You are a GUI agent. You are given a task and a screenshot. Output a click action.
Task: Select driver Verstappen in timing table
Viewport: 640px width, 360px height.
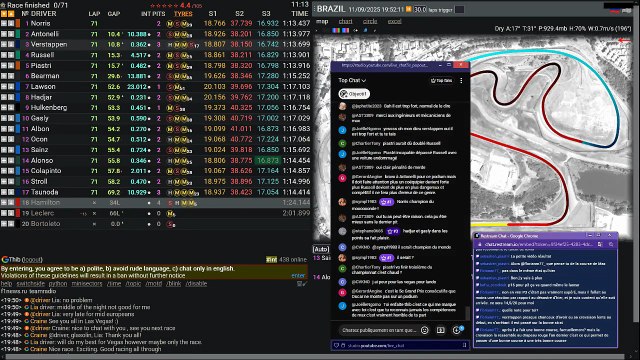point(49,44)
